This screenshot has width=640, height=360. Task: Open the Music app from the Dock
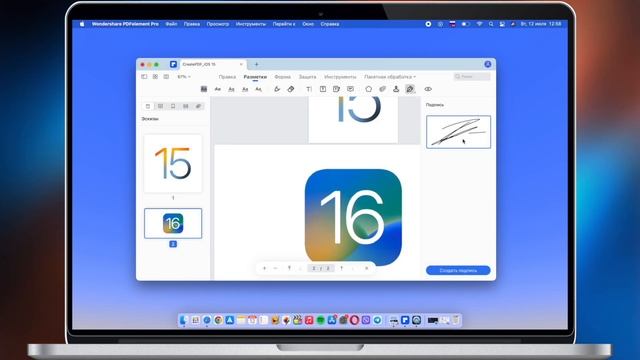coord(309,320)
